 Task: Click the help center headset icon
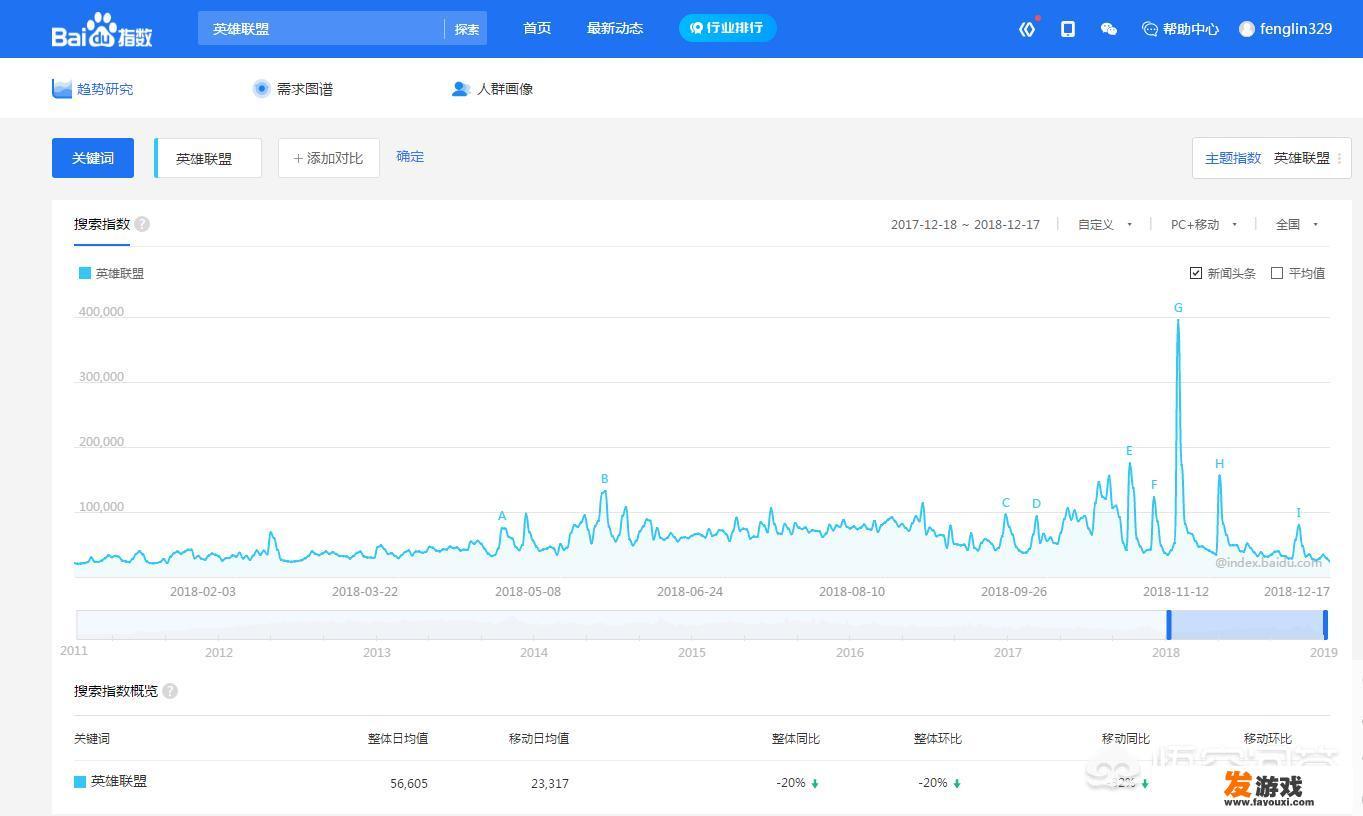1150,29
